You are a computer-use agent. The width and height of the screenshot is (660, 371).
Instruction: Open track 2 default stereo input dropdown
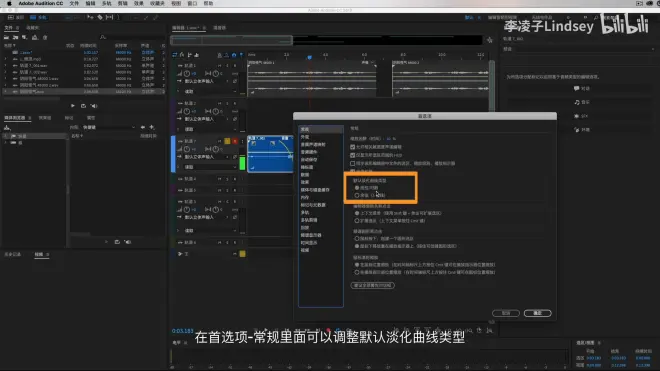[x=207, y=119]
